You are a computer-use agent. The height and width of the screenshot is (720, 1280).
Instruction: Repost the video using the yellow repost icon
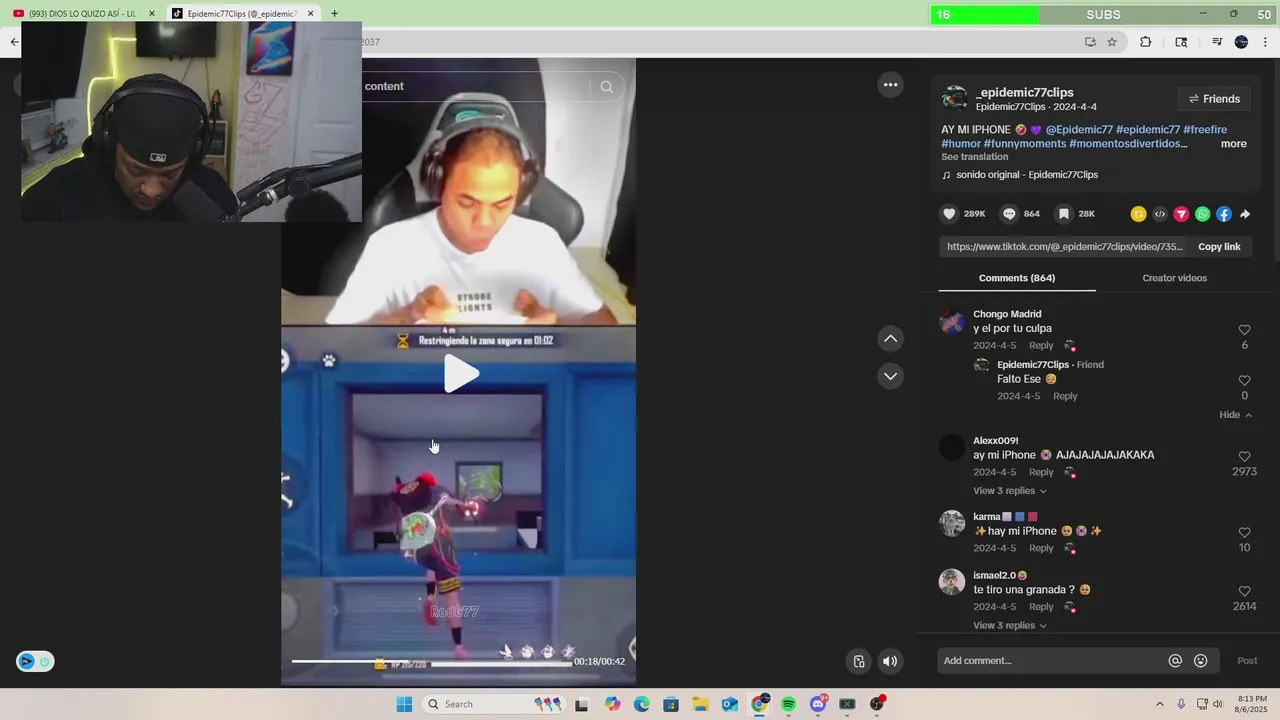1138,214
